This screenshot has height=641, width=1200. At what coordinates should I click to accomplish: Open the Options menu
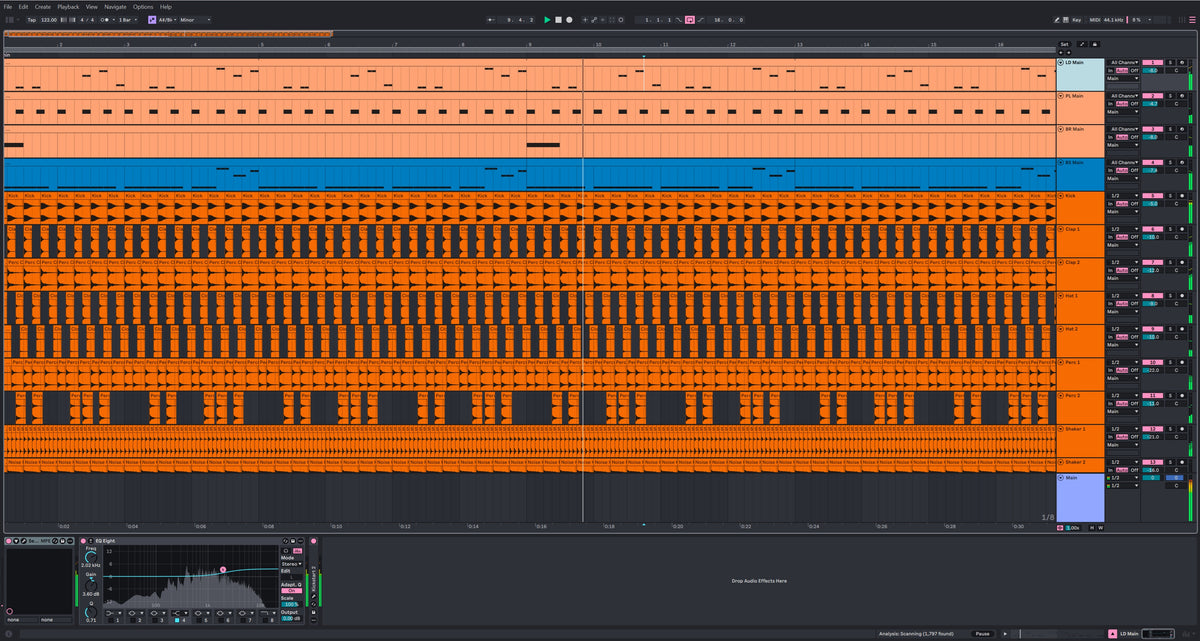pyautogui.click(x=143, y=6)
